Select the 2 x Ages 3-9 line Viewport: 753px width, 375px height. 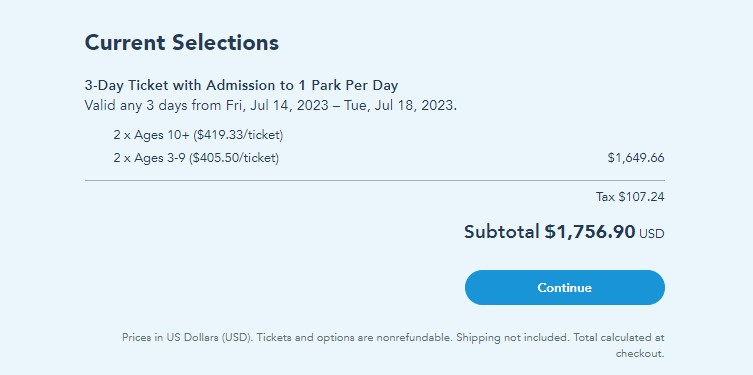(196, 157)
